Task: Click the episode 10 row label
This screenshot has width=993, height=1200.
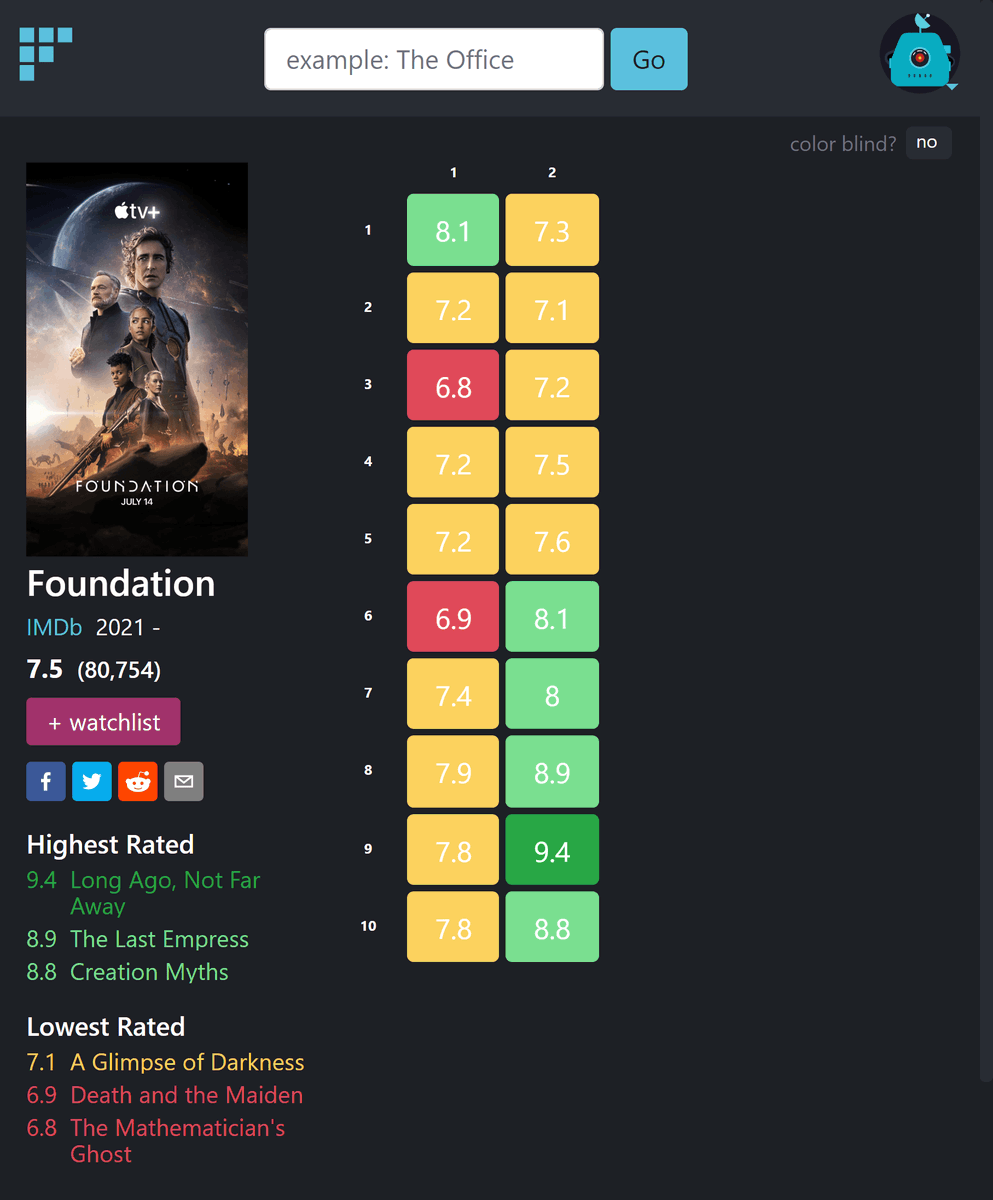Action: click(368, 926)
